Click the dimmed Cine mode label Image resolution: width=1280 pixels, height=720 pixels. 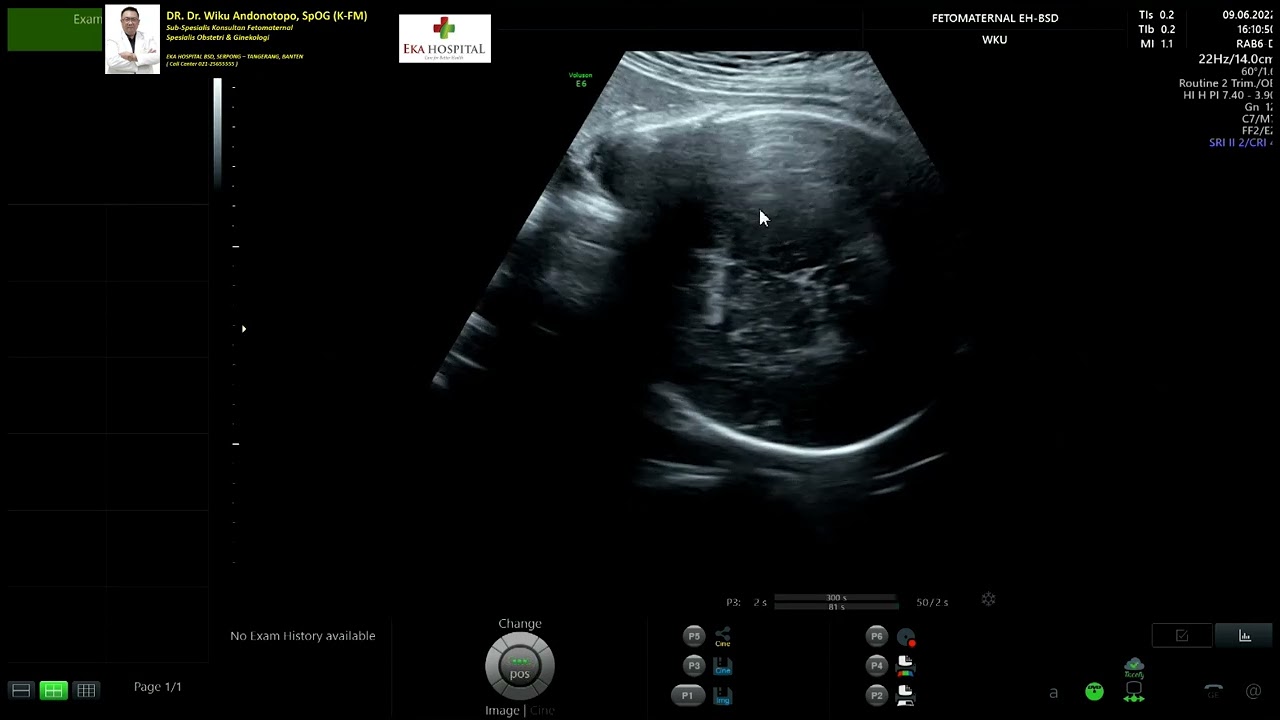point(542,710)
